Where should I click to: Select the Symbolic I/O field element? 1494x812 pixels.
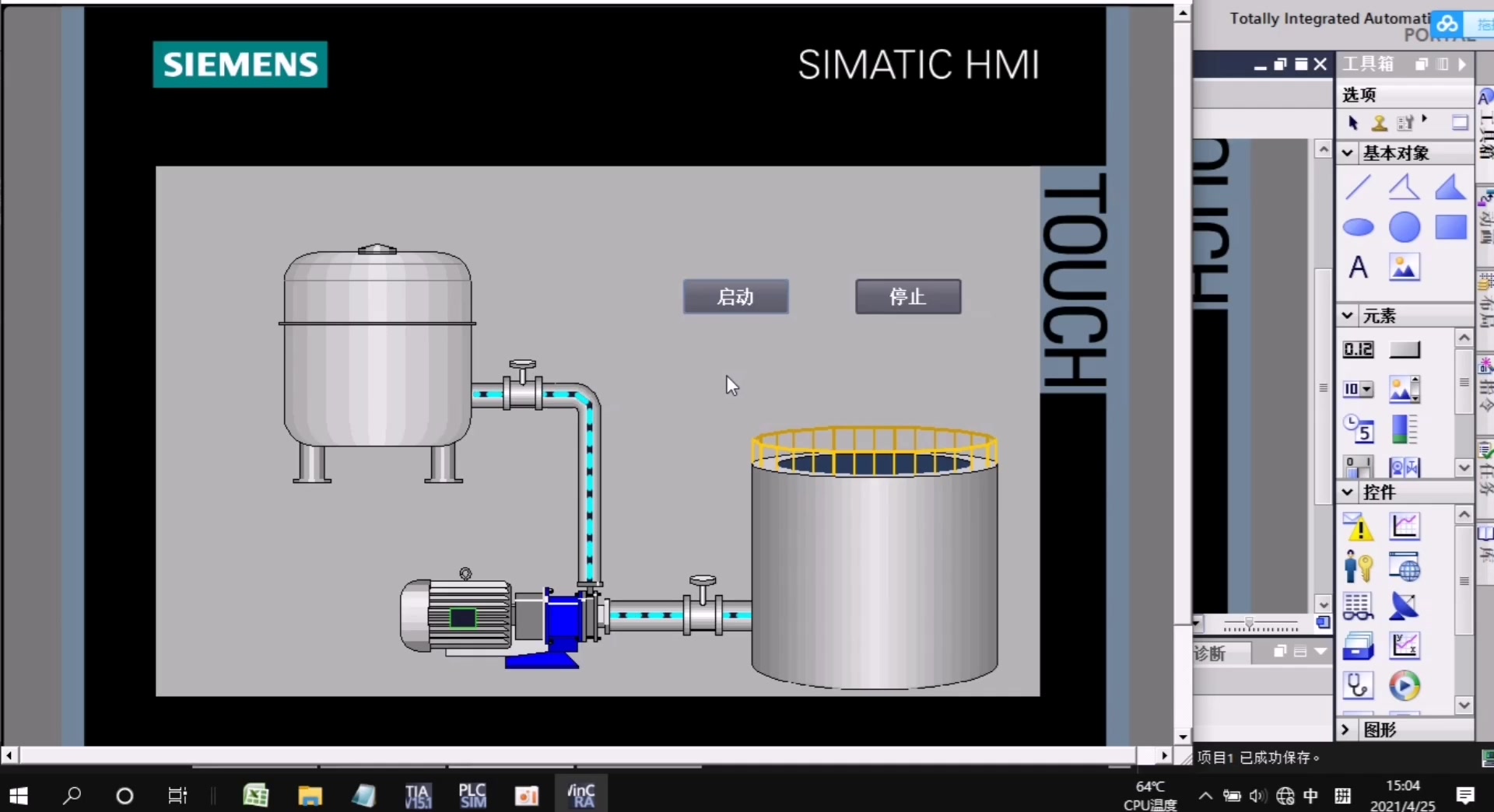pos(1359,389)
